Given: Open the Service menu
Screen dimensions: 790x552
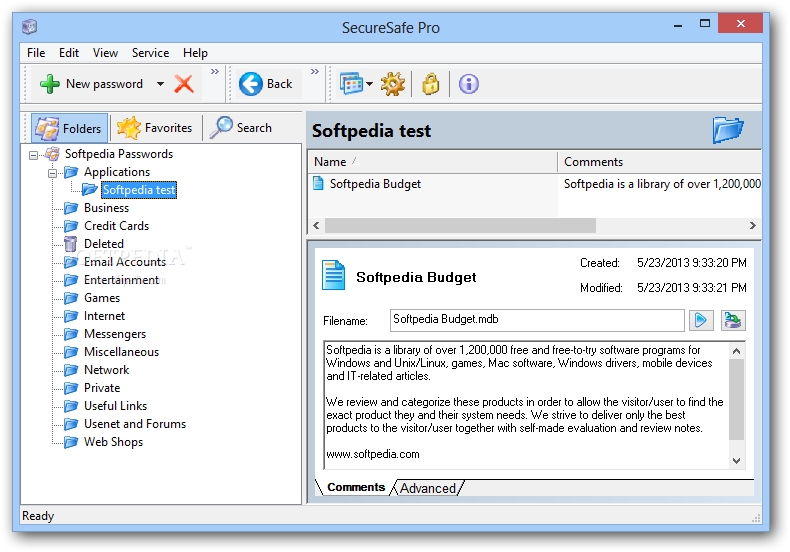Looking at the screenshot, I should point(150,53).
